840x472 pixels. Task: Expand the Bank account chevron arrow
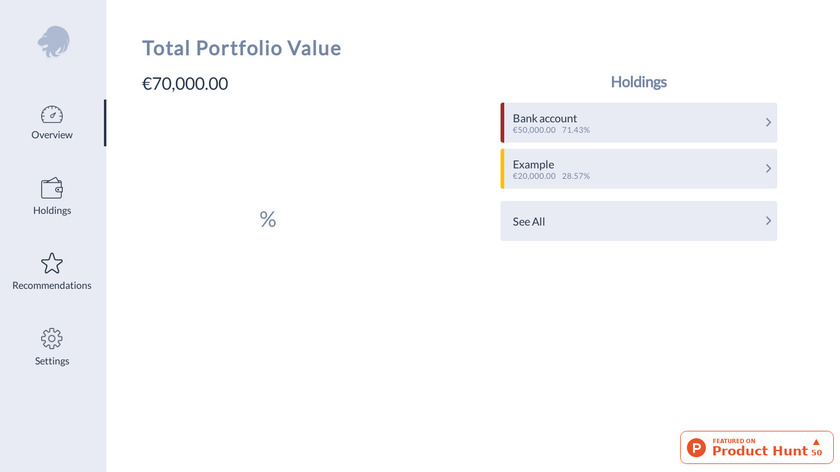coord(768,122)
